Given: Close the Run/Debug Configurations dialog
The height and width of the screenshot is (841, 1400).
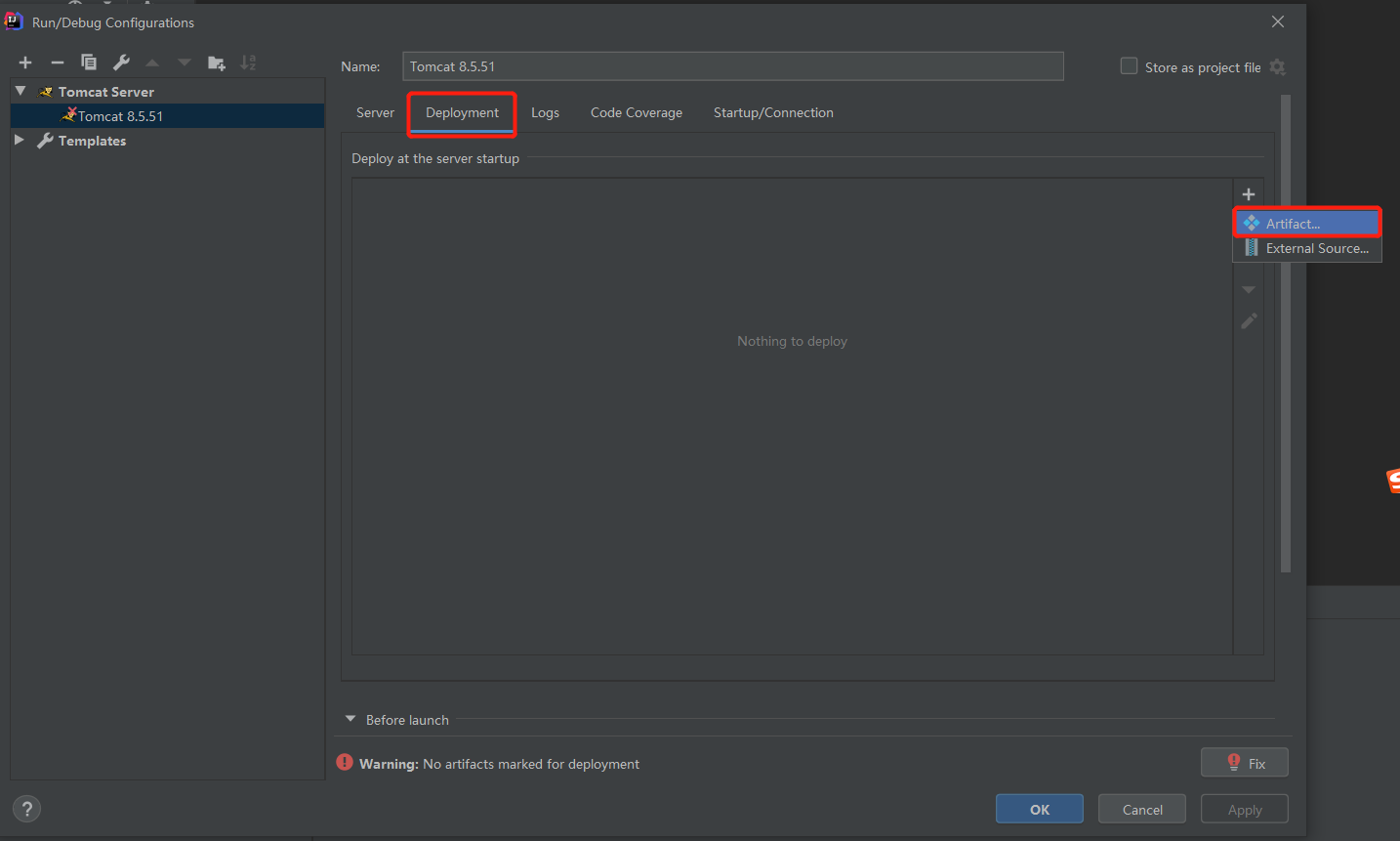Looking at the screenshot, I should coord(1278,21).
